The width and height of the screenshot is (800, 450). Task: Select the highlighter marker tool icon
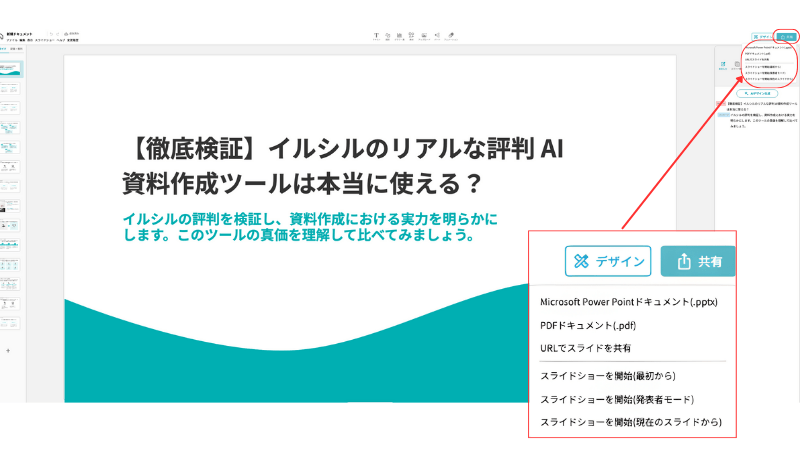(x=451, y=36)
